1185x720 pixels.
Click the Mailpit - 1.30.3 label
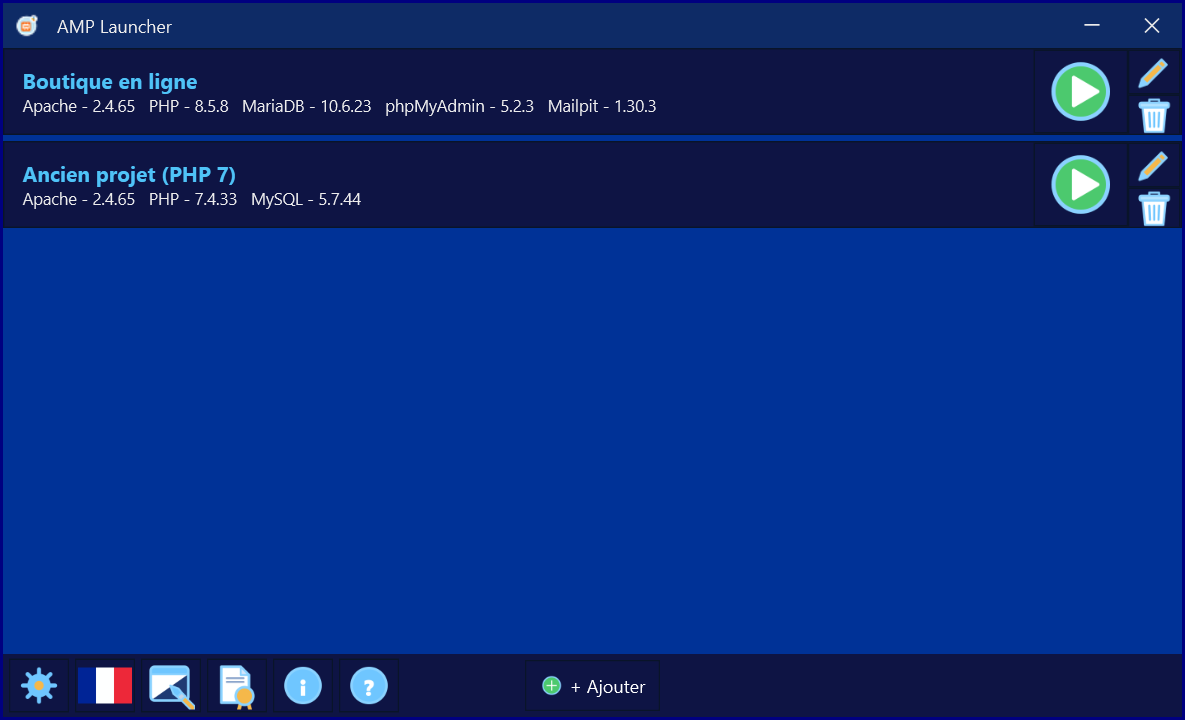(602, 107)
